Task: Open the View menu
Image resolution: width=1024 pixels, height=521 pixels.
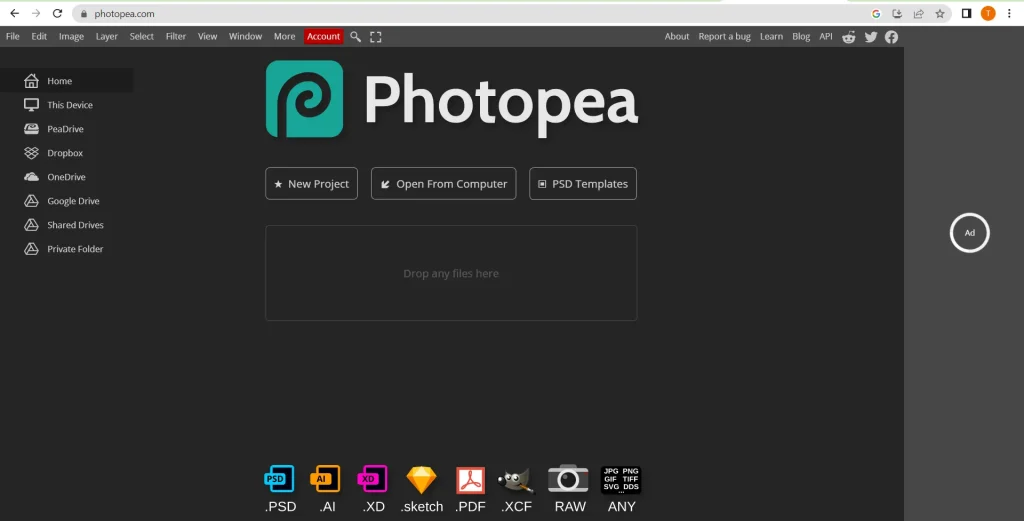Action: [x=207, y=37]
